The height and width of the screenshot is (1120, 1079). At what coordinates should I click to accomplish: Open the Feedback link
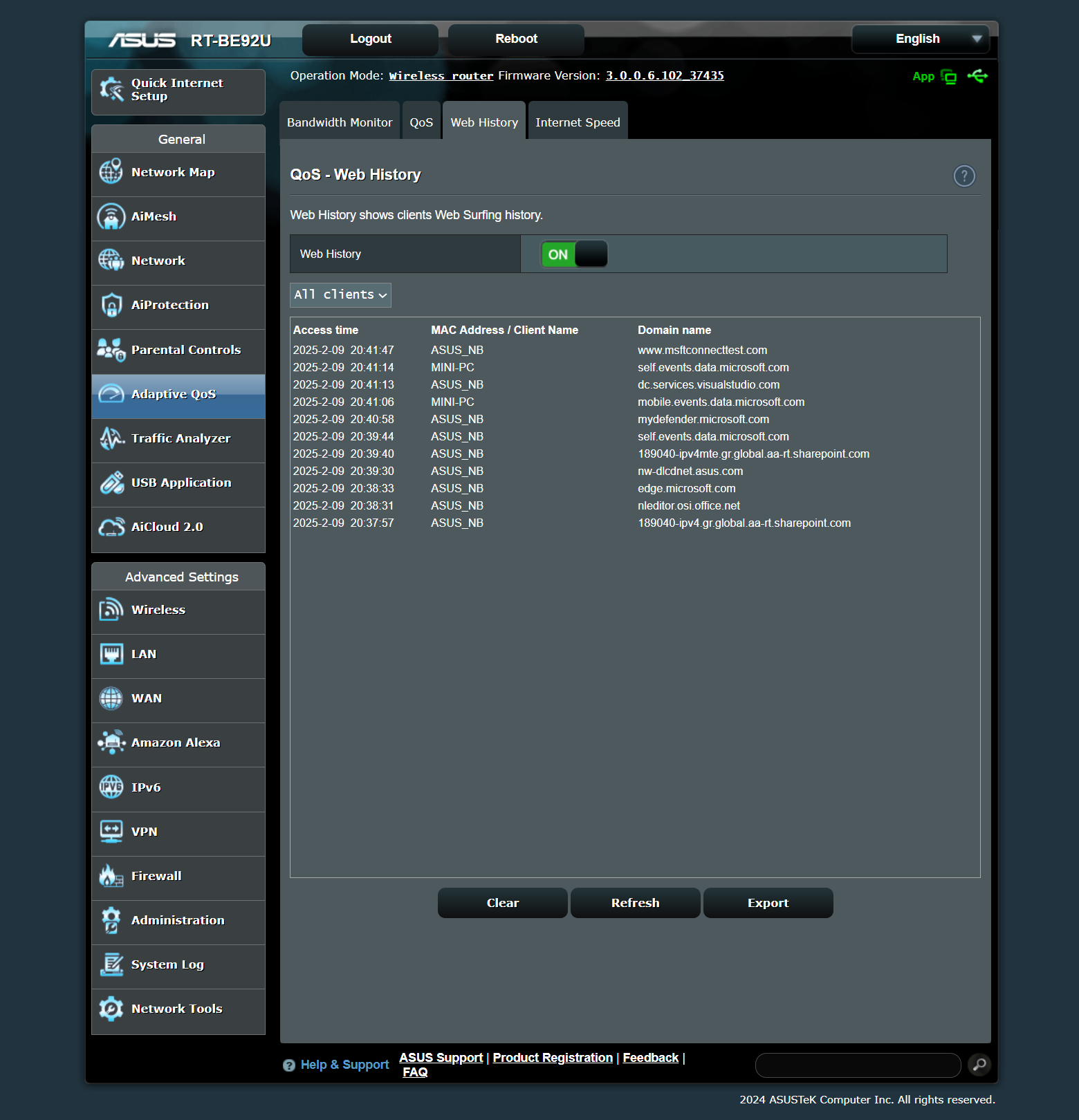pos(651,1058)
